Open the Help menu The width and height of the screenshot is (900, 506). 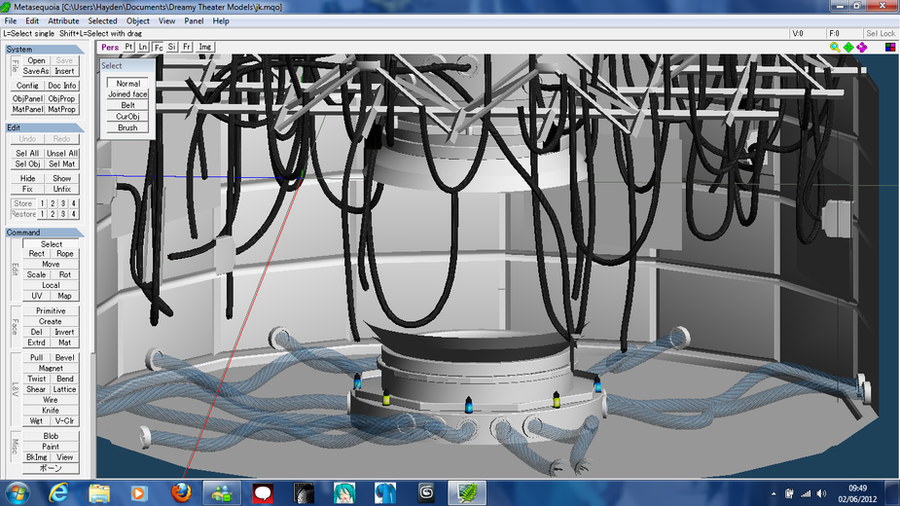tap(221, 21)
